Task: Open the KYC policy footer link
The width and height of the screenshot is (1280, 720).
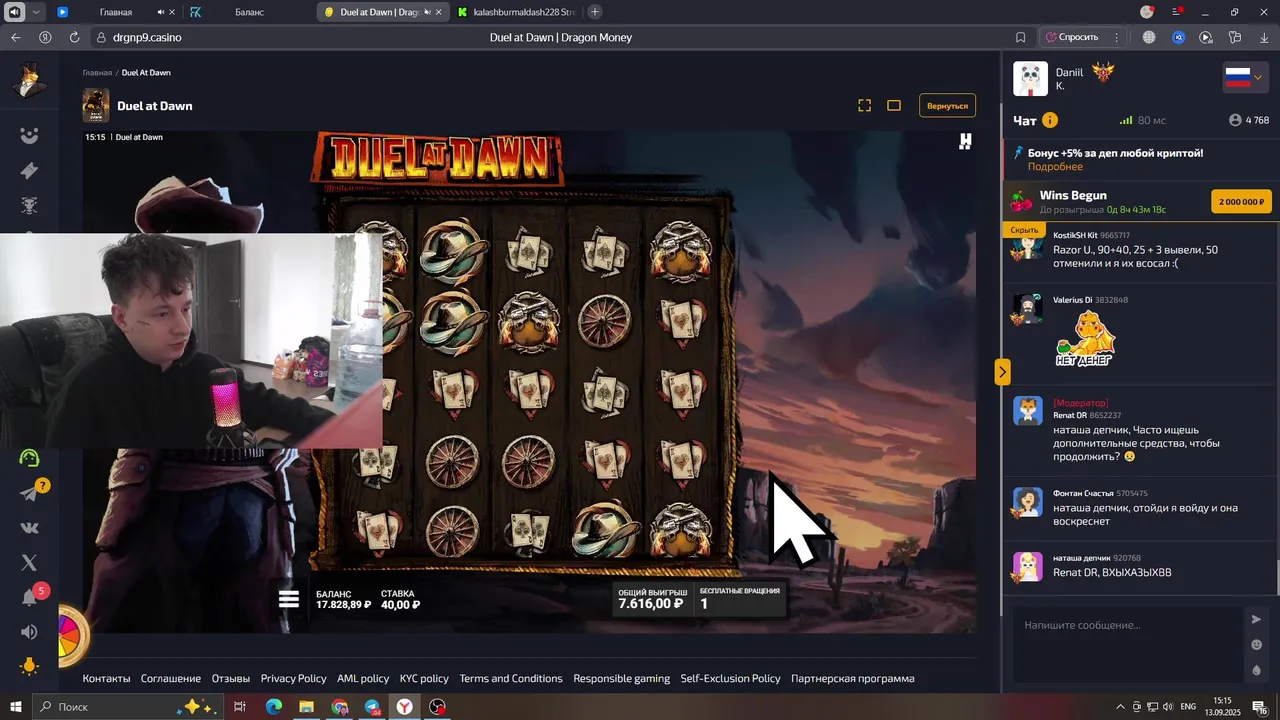Action: tap(424, 679)
